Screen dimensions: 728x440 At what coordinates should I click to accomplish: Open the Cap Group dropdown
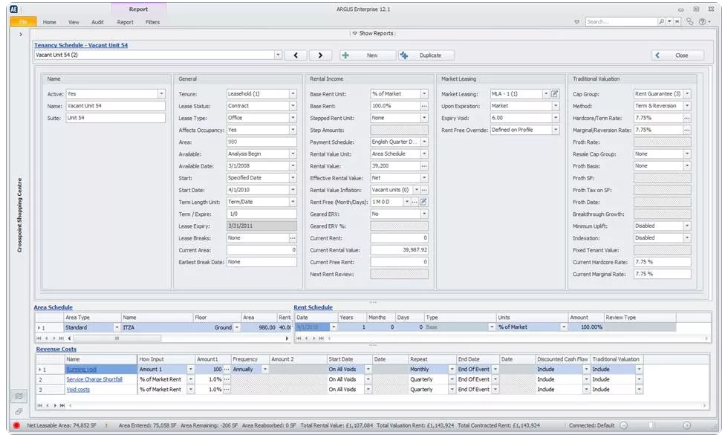[x=687, y=94]
